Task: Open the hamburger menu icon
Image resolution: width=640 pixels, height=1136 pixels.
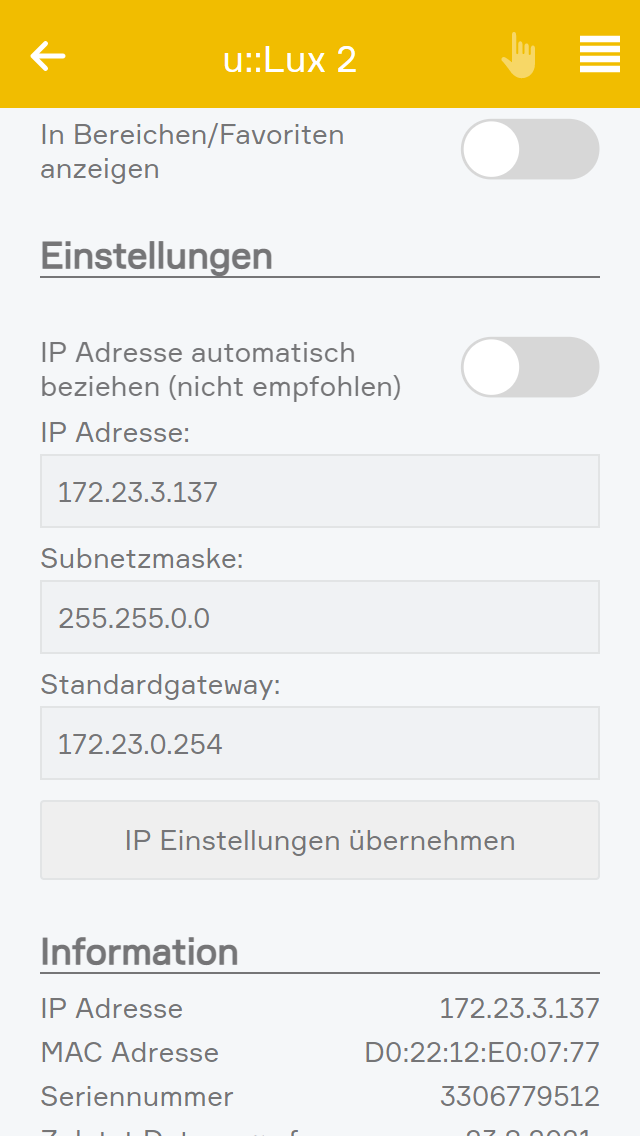Action: click(599, 55)
